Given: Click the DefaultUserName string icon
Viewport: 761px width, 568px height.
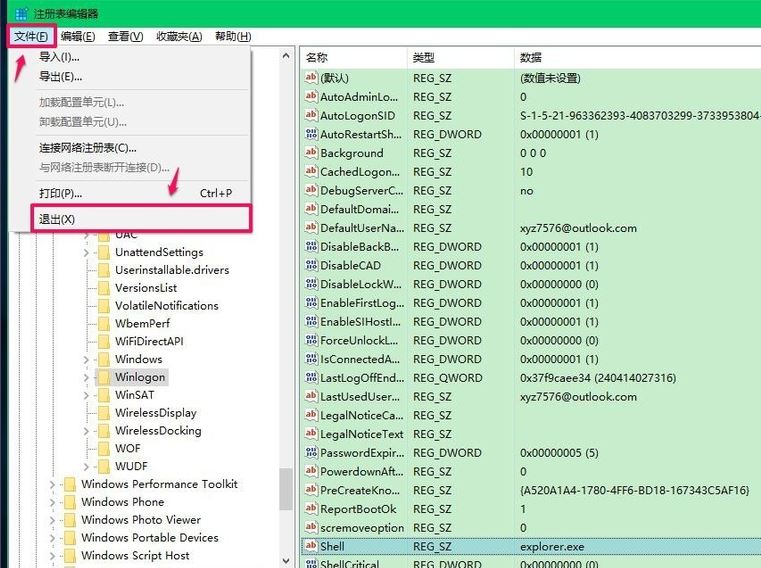Looking at the screenshot, I should tap(311, 227).
